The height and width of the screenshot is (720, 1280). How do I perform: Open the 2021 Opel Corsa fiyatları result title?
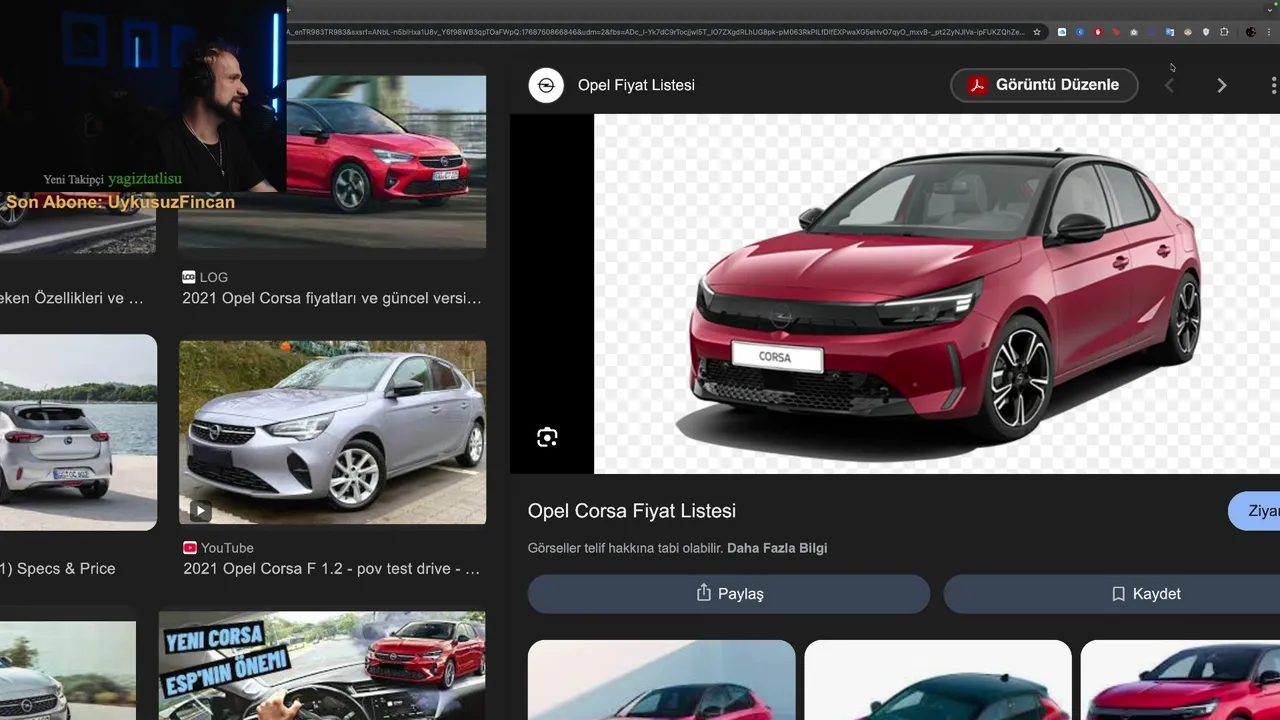pos(332,298)
